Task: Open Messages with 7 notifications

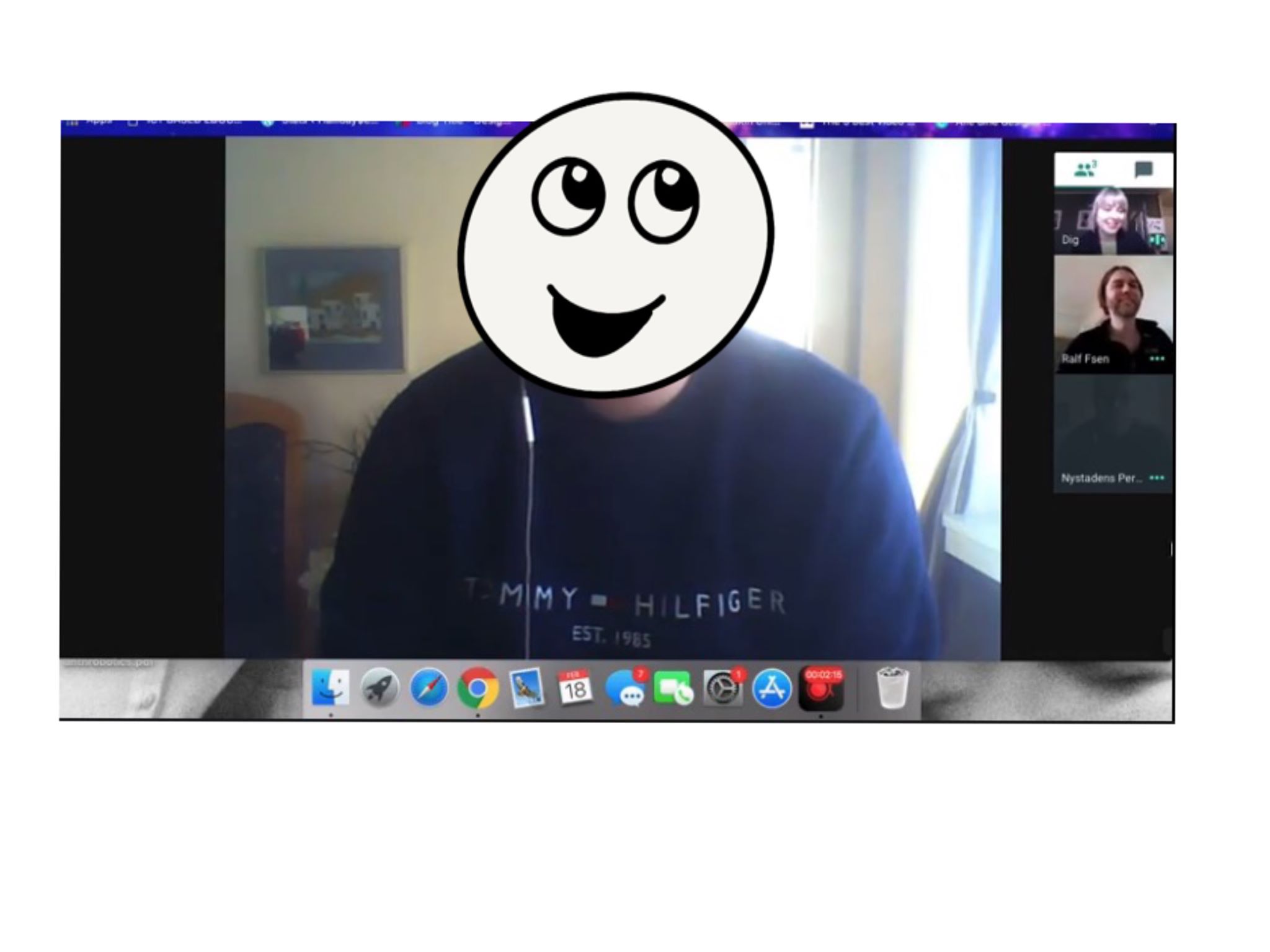Action: coord(625,687)
